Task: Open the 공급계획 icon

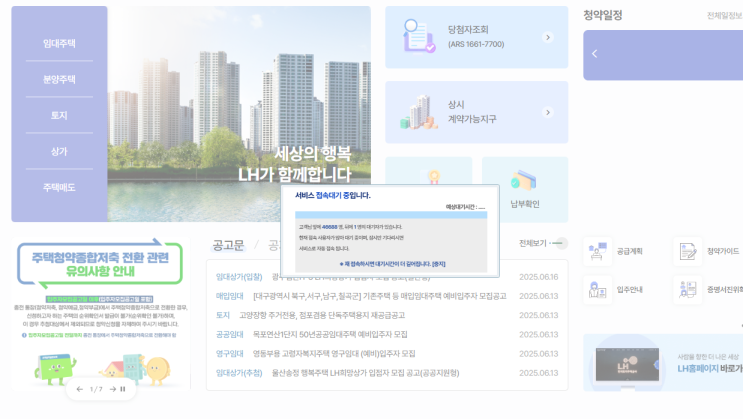Action: (598, 251)
